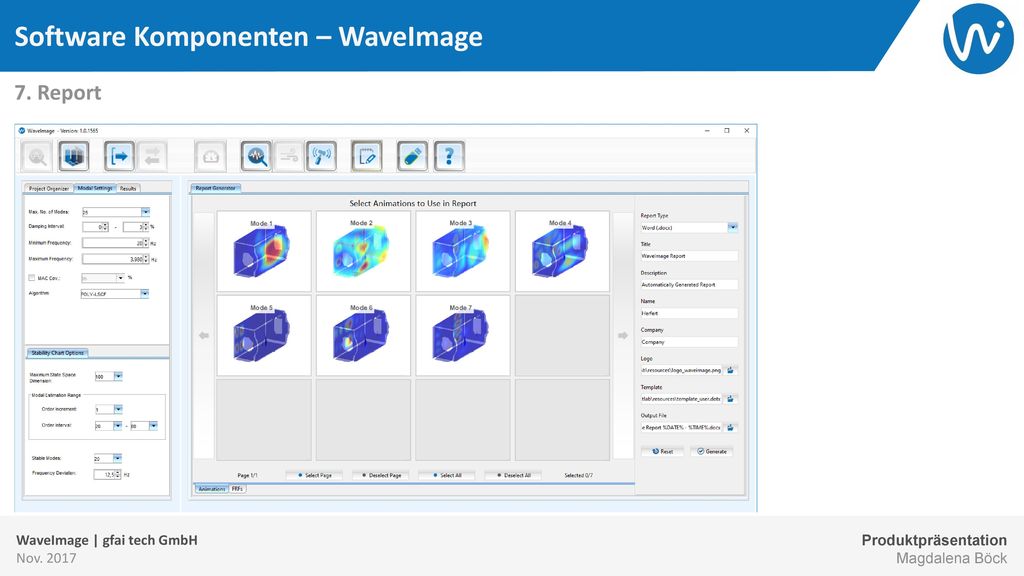
Task: Click the Select Page button
Action: click(x=315, y=475)
